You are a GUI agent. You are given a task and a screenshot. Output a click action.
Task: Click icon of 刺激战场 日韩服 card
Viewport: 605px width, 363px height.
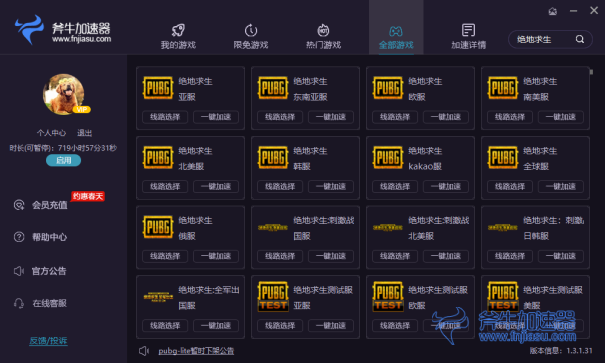[503, 228]
